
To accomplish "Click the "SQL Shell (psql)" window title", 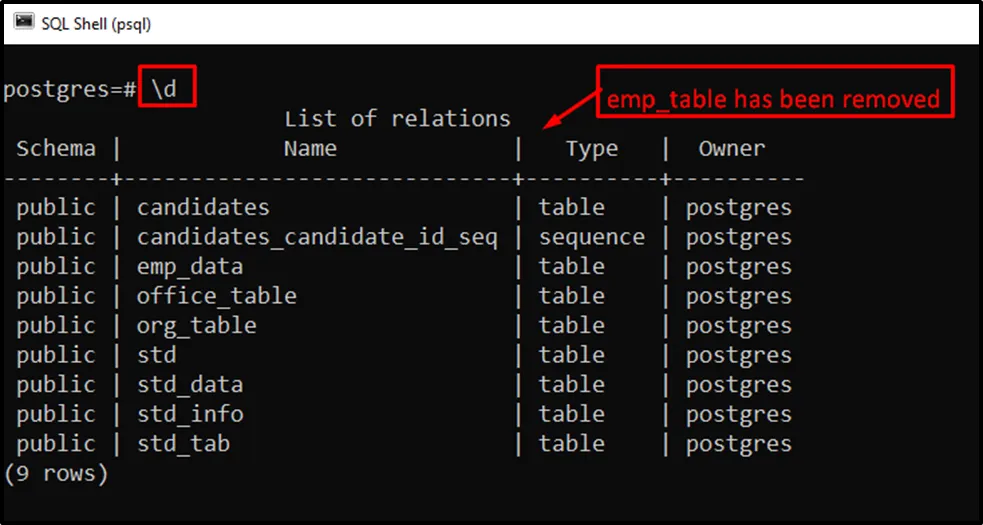I will click(x=96, y=23).
